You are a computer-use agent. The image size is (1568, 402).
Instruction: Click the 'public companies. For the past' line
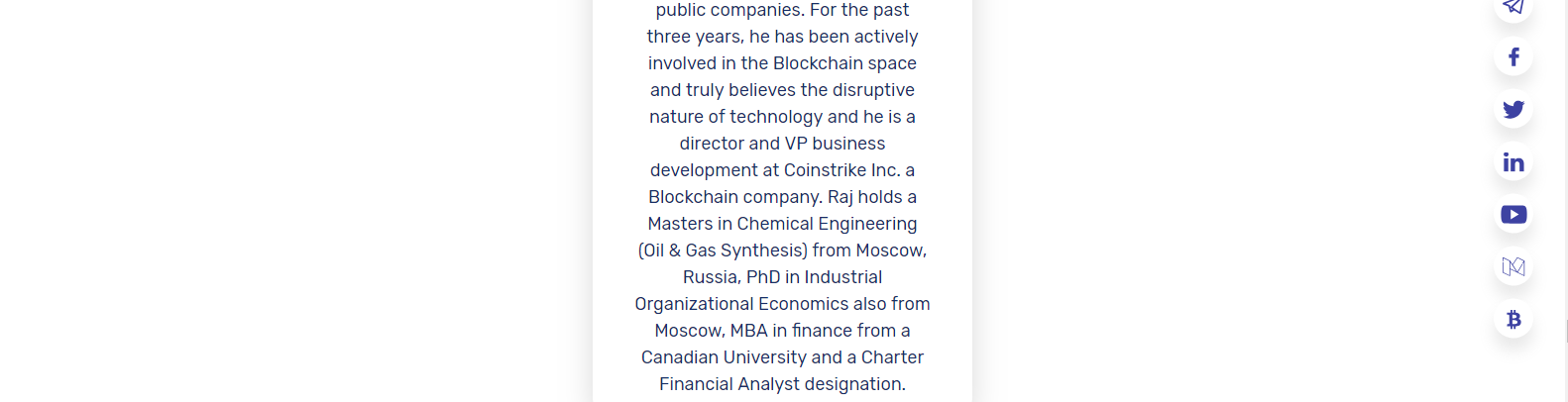point(782,10)
